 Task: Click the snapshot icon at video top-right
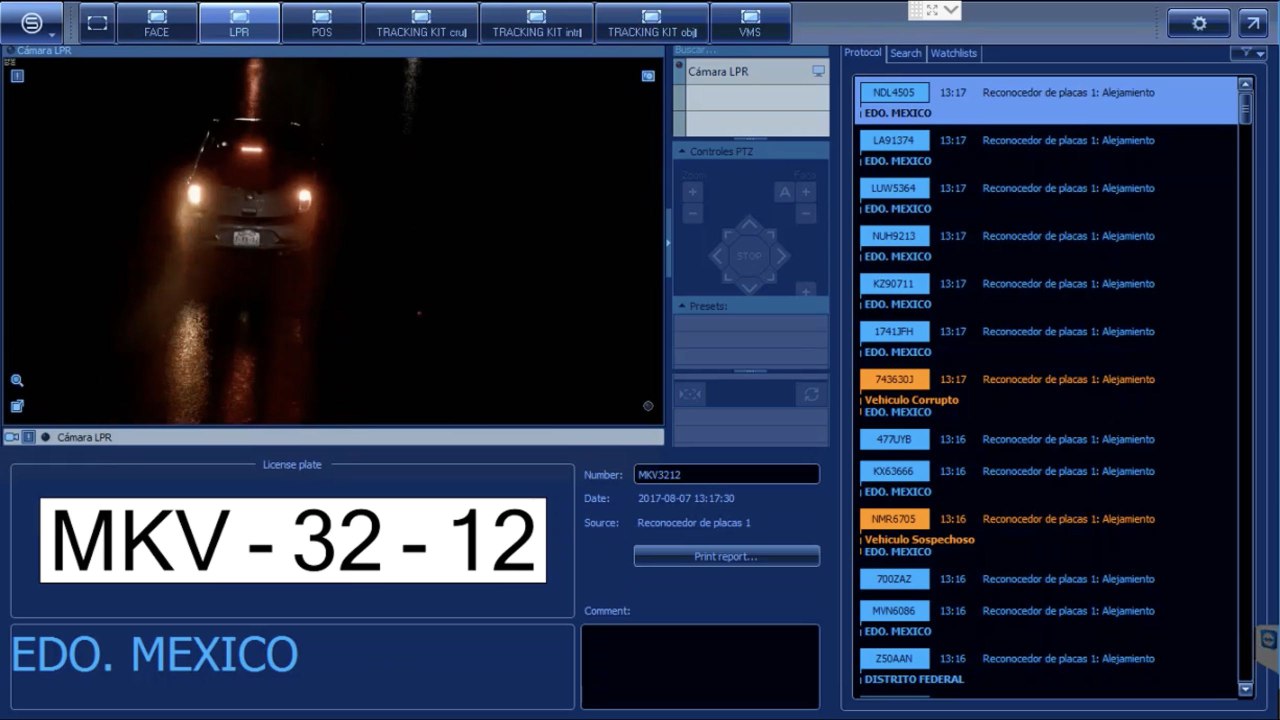648,76
